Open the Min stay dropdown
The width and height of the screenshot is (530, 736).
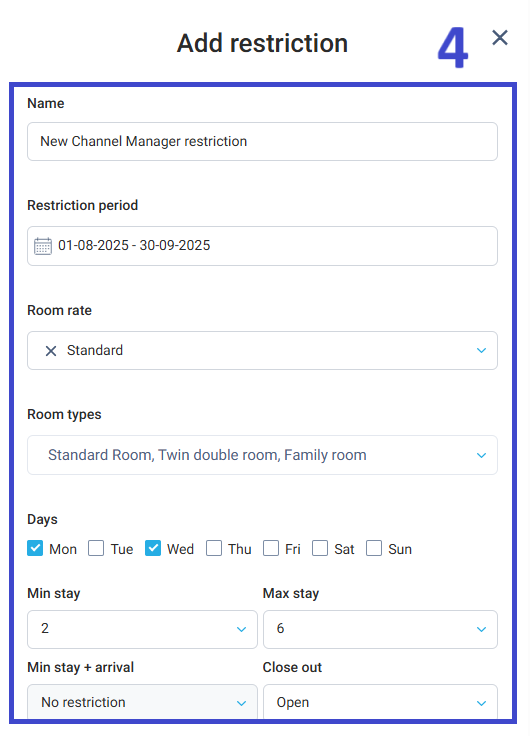[x=142, y=629]
